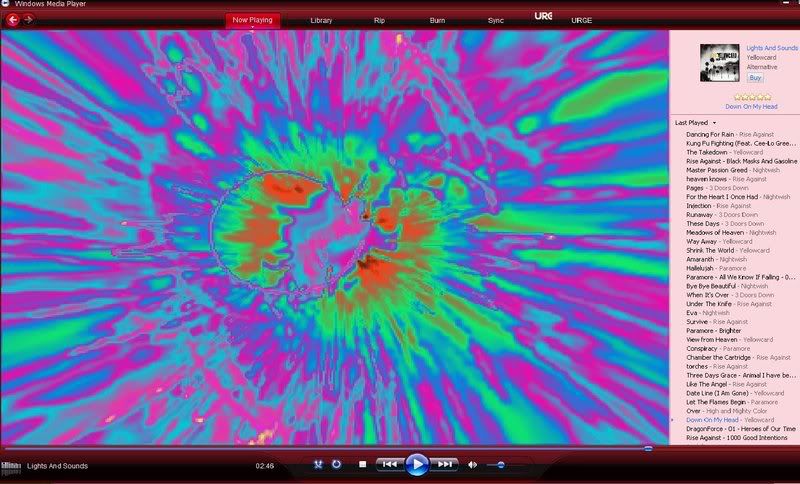Open the Rip tab
Screen dimensions: 800x484
[379, 20]
